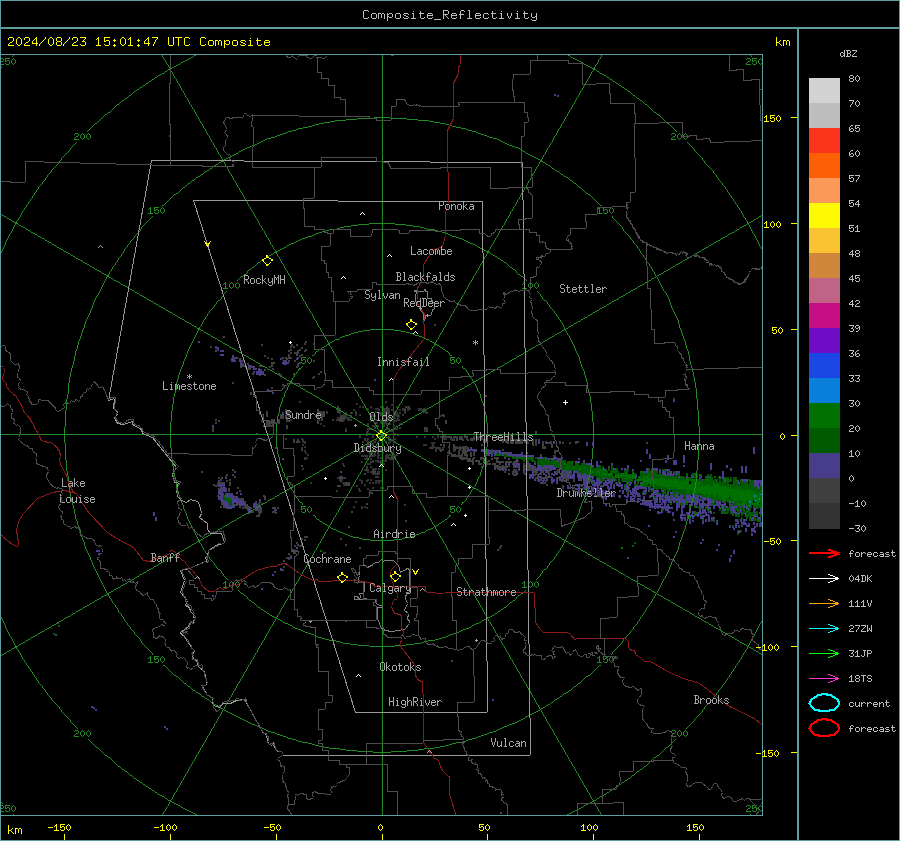
Task: Click the red 60 dBZ color swatch
Action: click(824, 141)
